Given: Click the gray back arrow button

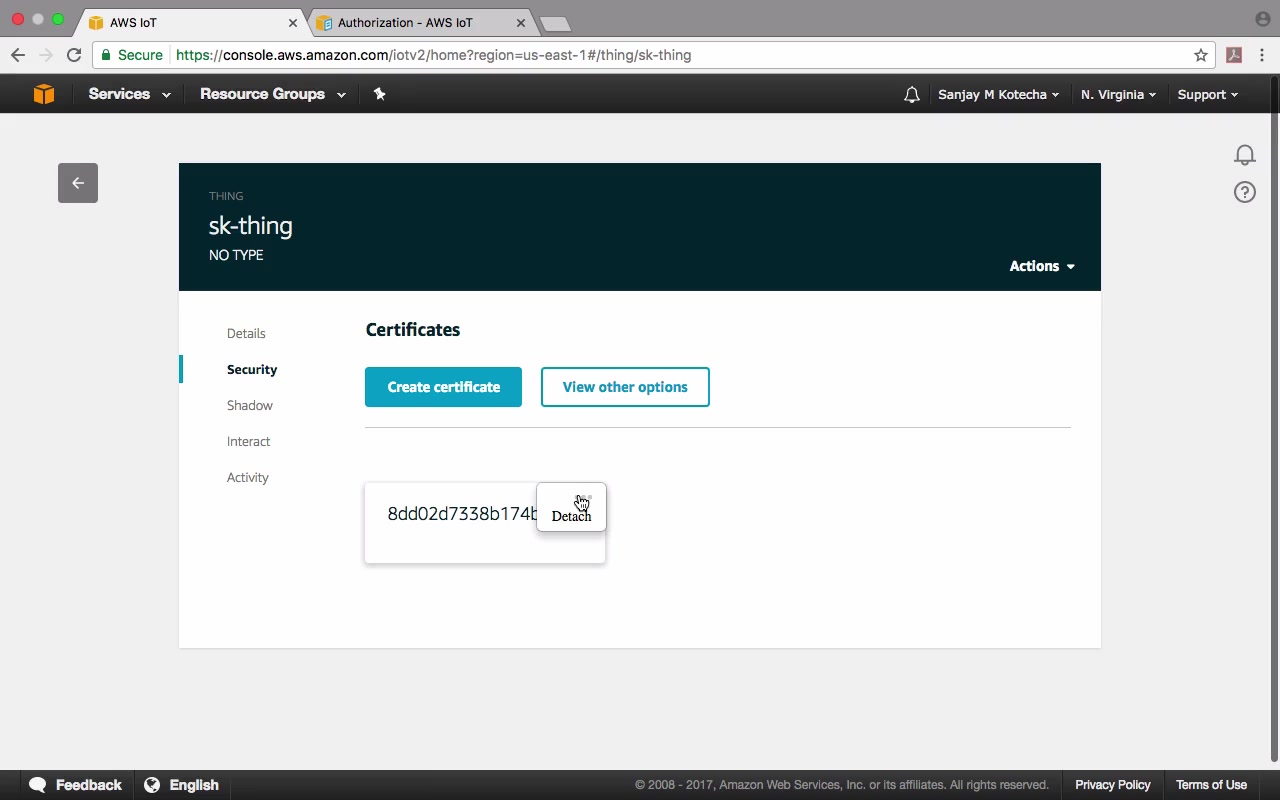Looking at the screenshot, I should click(x=78, y=183).
